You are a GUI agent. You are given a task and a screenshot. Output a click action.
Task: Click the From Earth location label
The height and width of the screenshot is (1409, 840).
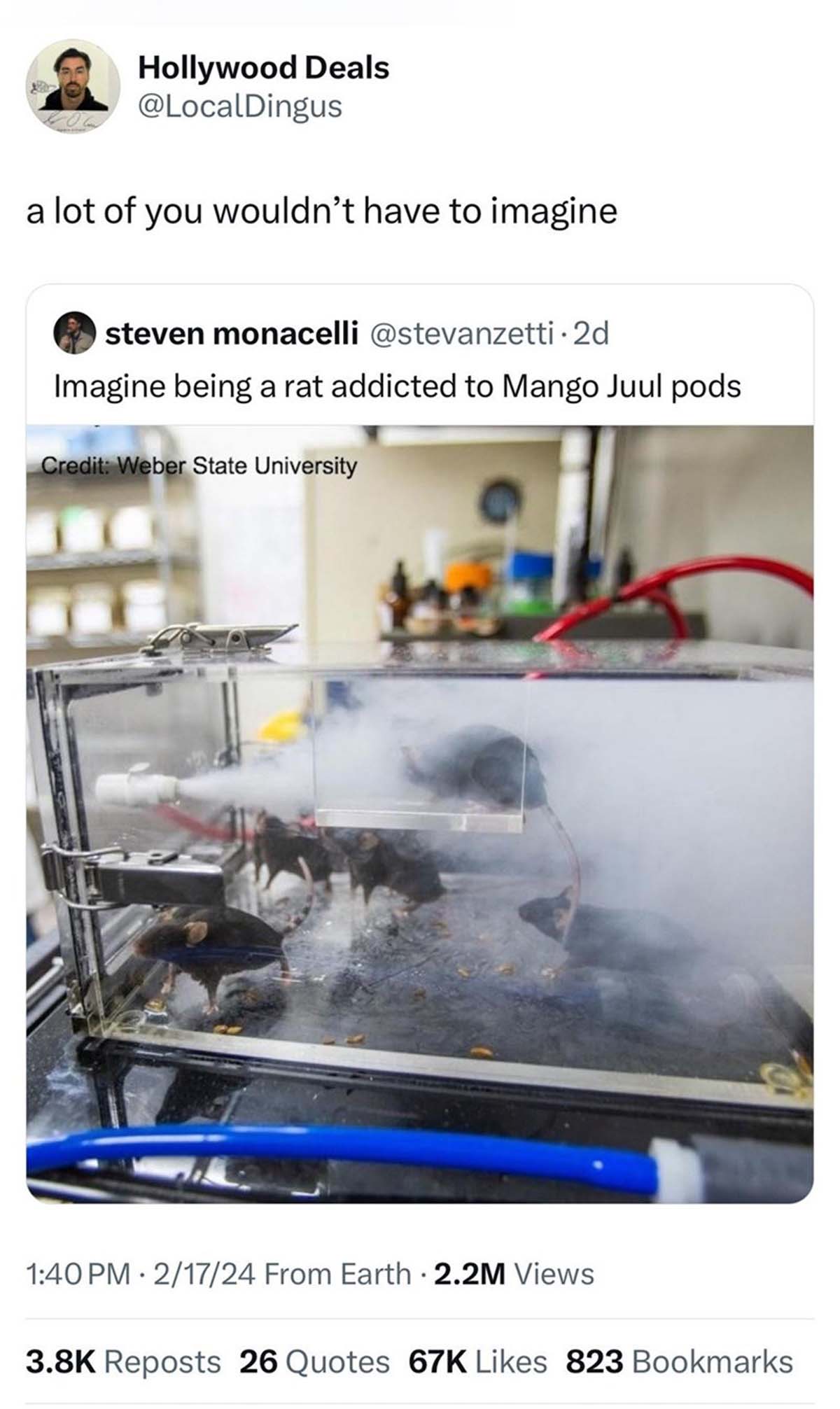[x=338, y=1275]
